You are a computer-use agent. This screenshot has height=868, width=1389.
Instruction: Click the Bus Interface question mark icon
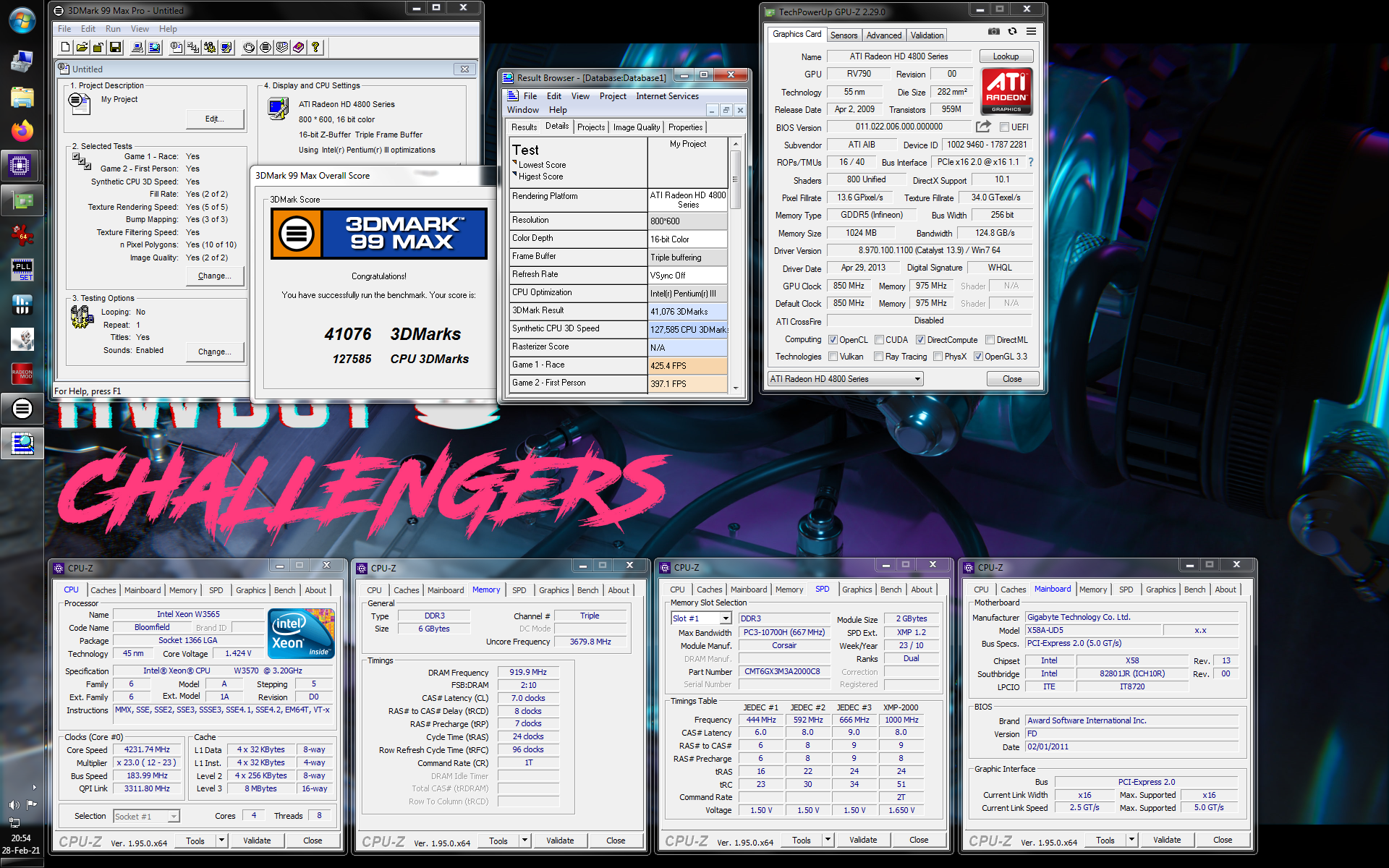pos(1031,162)
